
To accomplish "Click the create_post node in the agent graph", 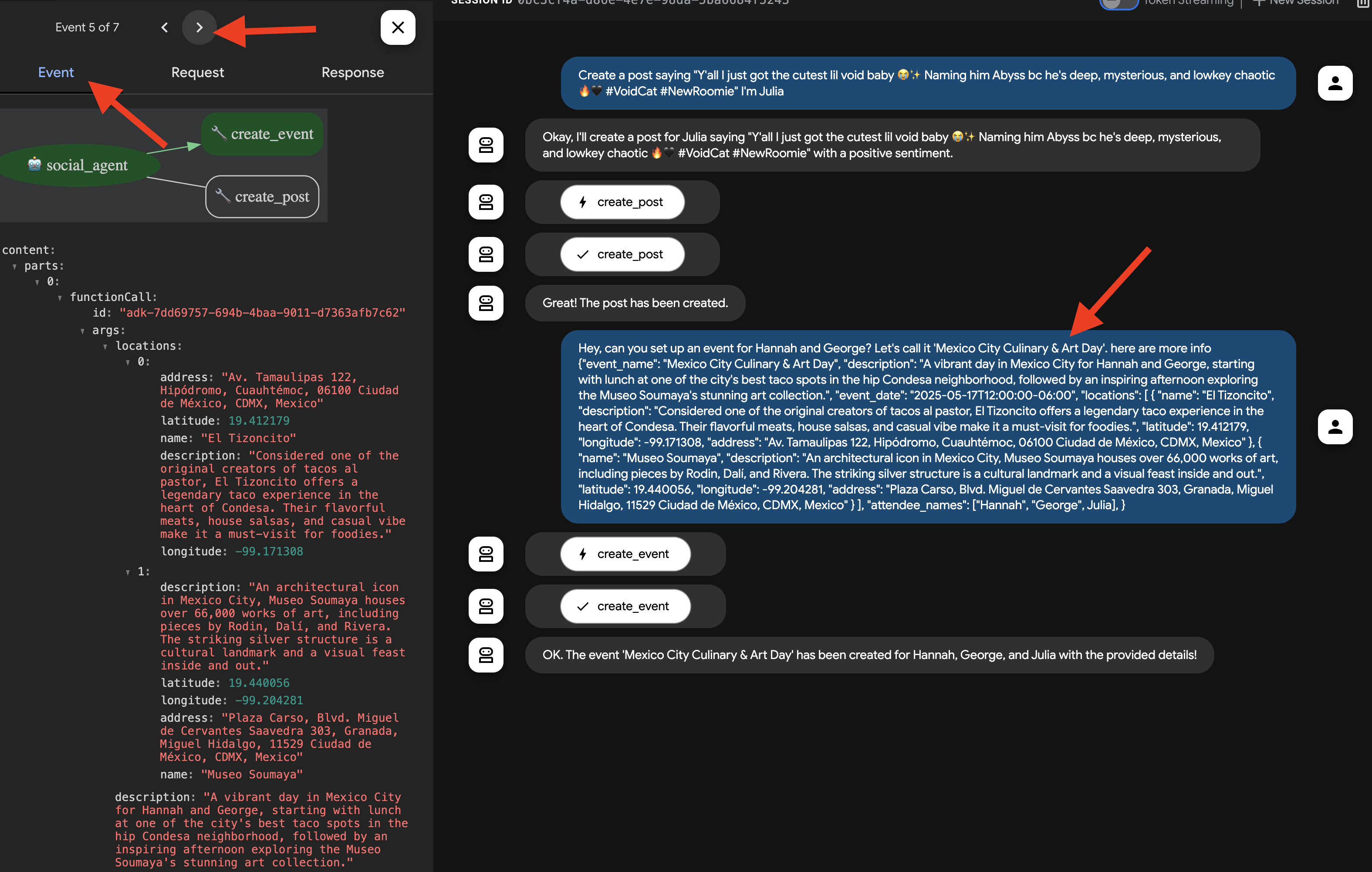I will tap(262, 196).
